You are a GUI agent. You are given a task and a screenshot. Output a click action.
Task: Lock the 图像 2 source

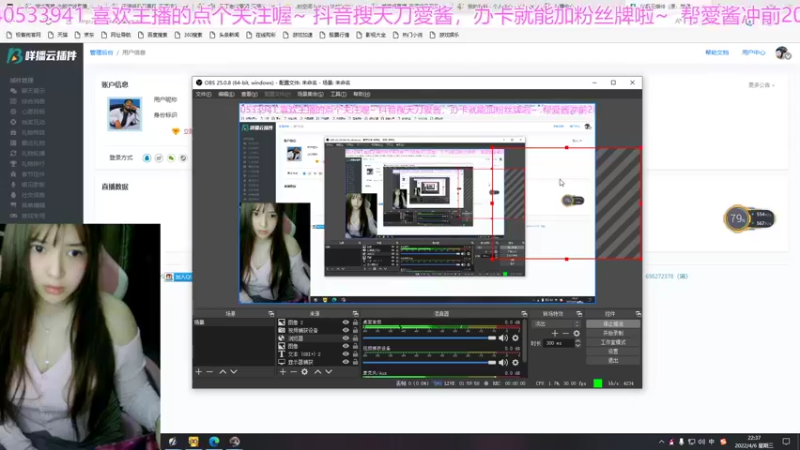click(x=355, y=322)
